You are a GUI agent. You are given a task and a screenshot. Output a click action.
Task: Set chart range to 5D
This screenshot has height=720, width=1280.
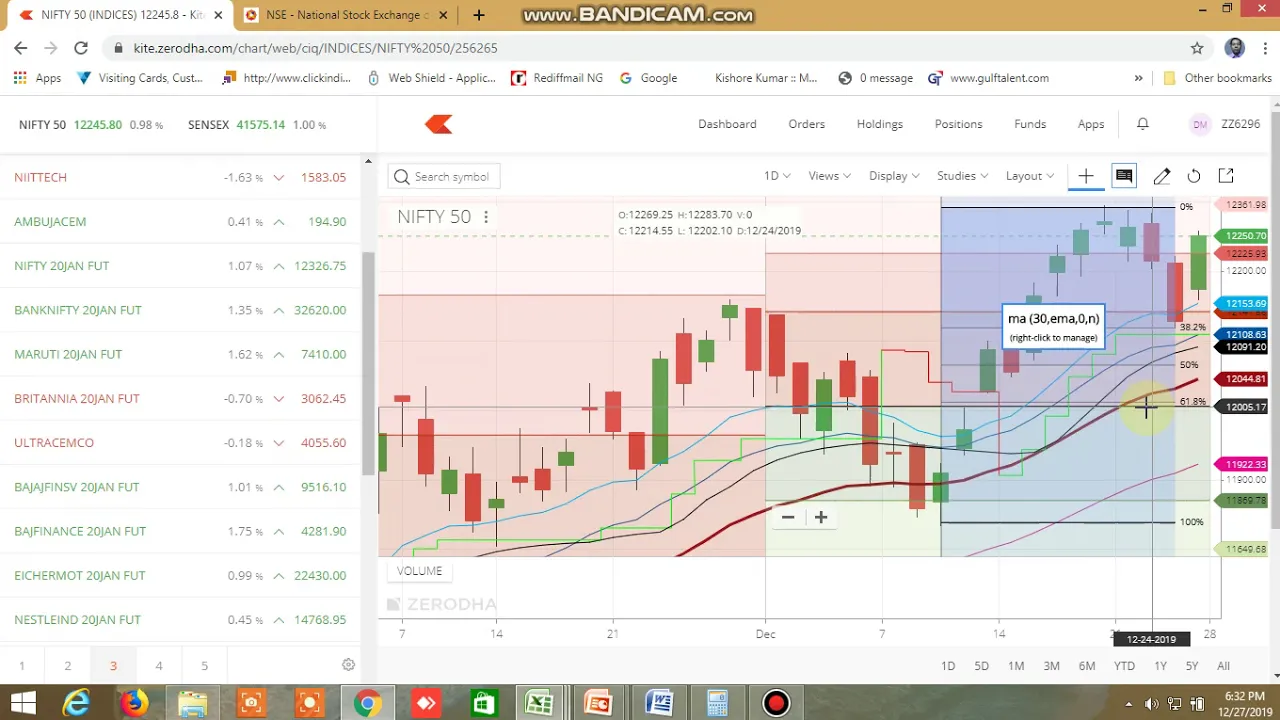982,666
